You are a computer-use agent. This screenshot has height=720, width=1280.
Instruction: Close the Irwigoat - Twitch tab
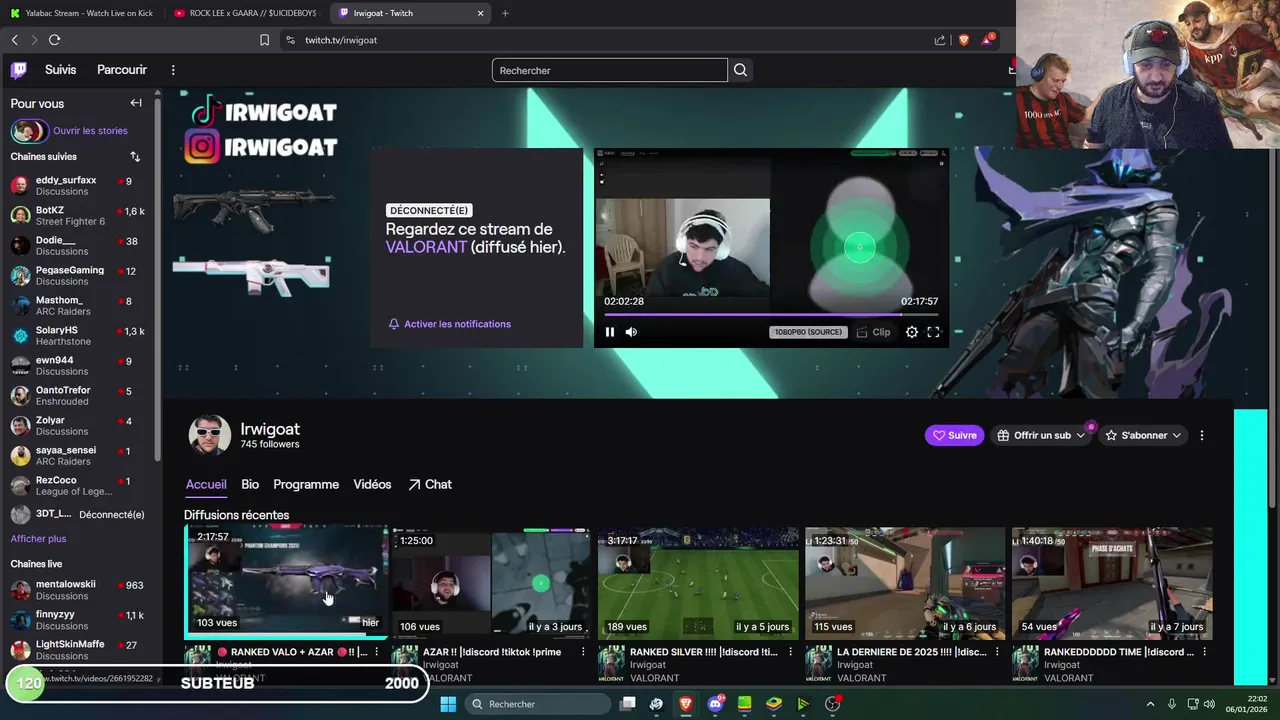coord(480,13)
